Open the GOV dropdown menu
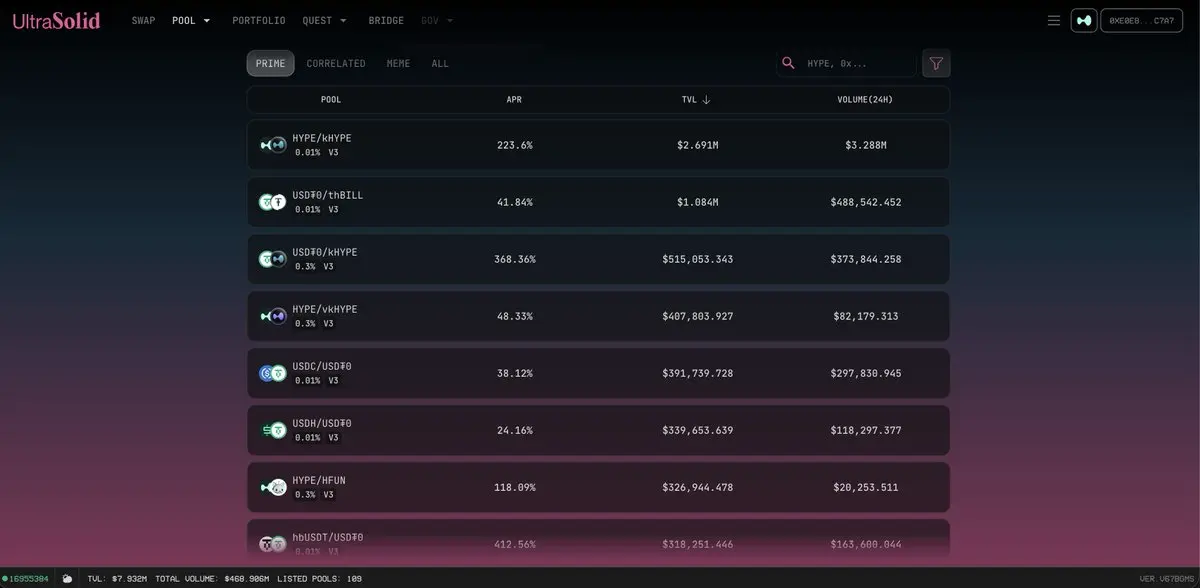This screenshot has height=588, width=1200. point(437,20)
